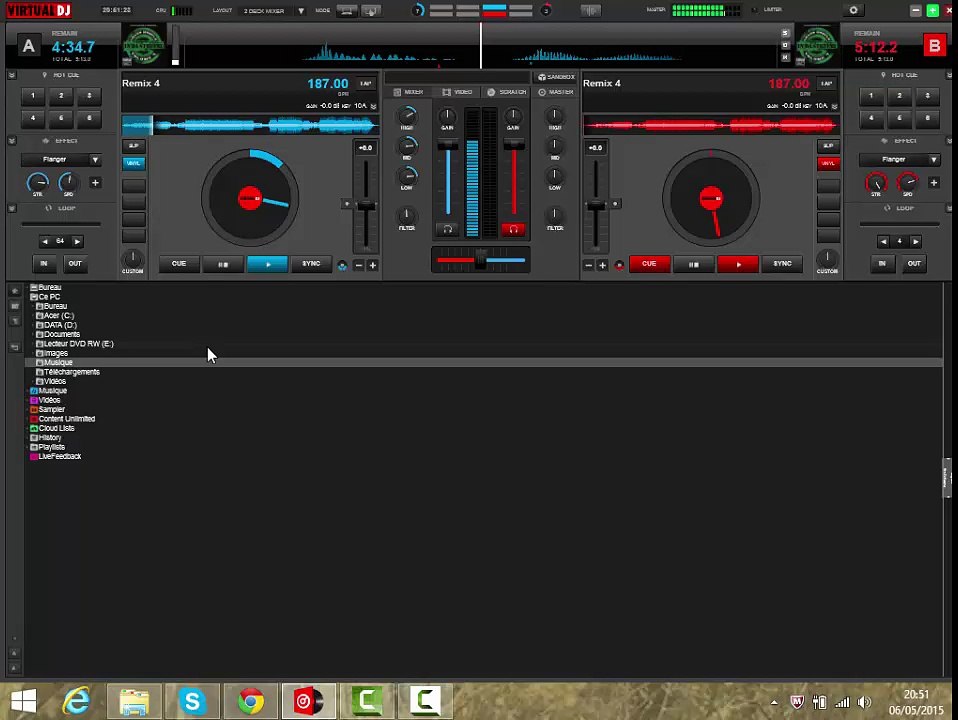Click the SYNC button on deck B
The height and width of the screenshot is (720, 958).
(782, 264)
